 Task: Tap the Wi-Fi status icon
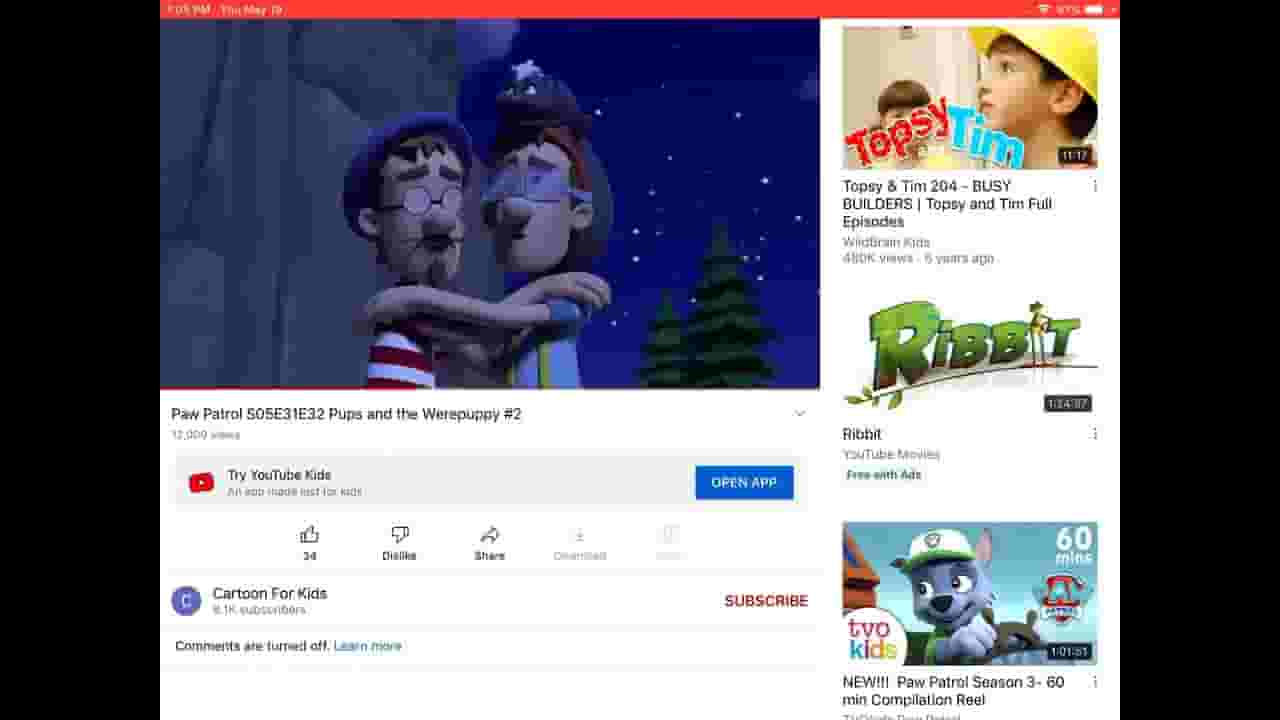[1044, 9]
